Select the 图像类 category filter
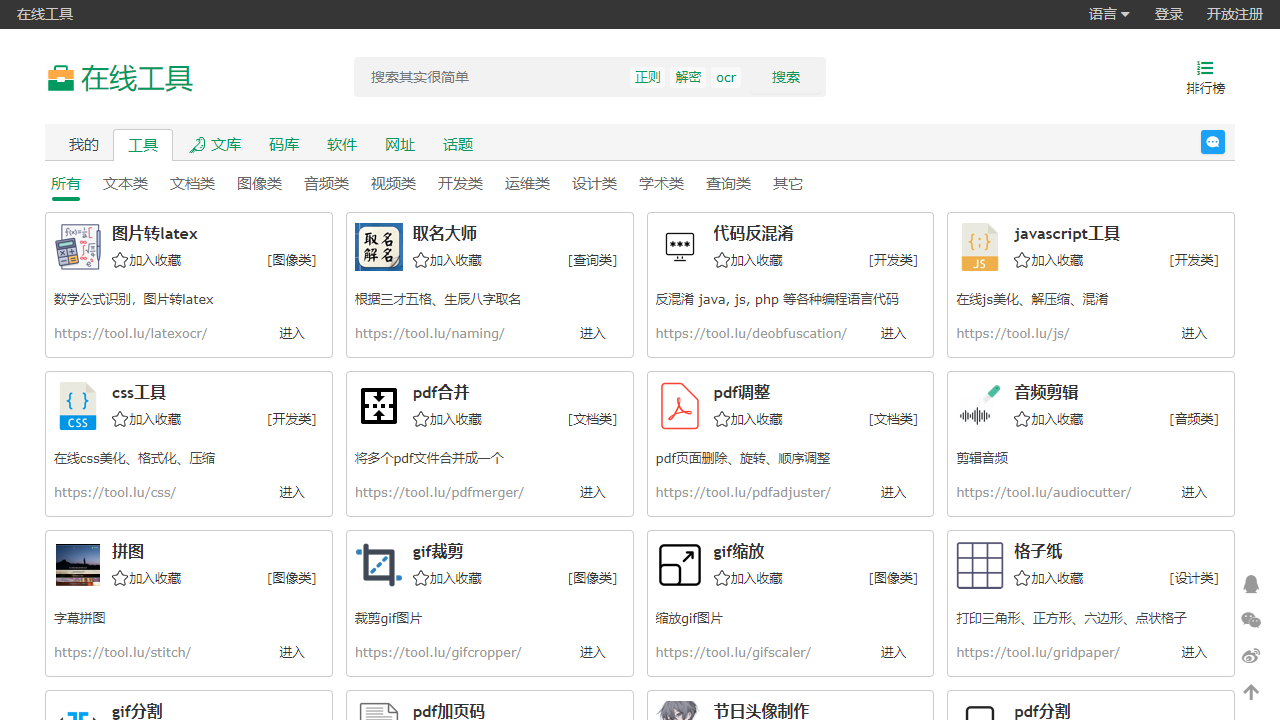Image resolution: width=1280 pixels, height=720 pixels. [259, 184]
